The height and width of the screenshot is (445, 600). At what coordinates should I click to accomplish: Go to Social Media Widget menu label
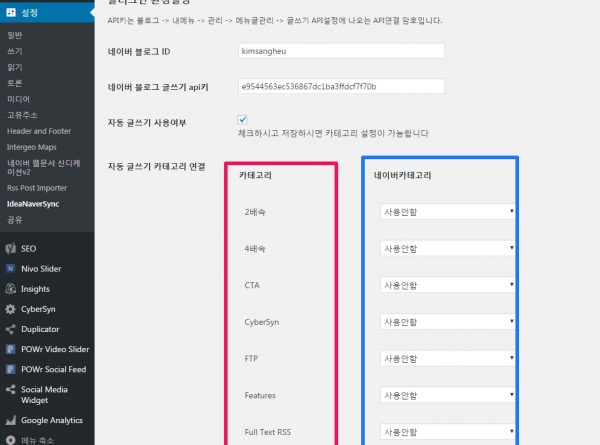tap(44, 394)
